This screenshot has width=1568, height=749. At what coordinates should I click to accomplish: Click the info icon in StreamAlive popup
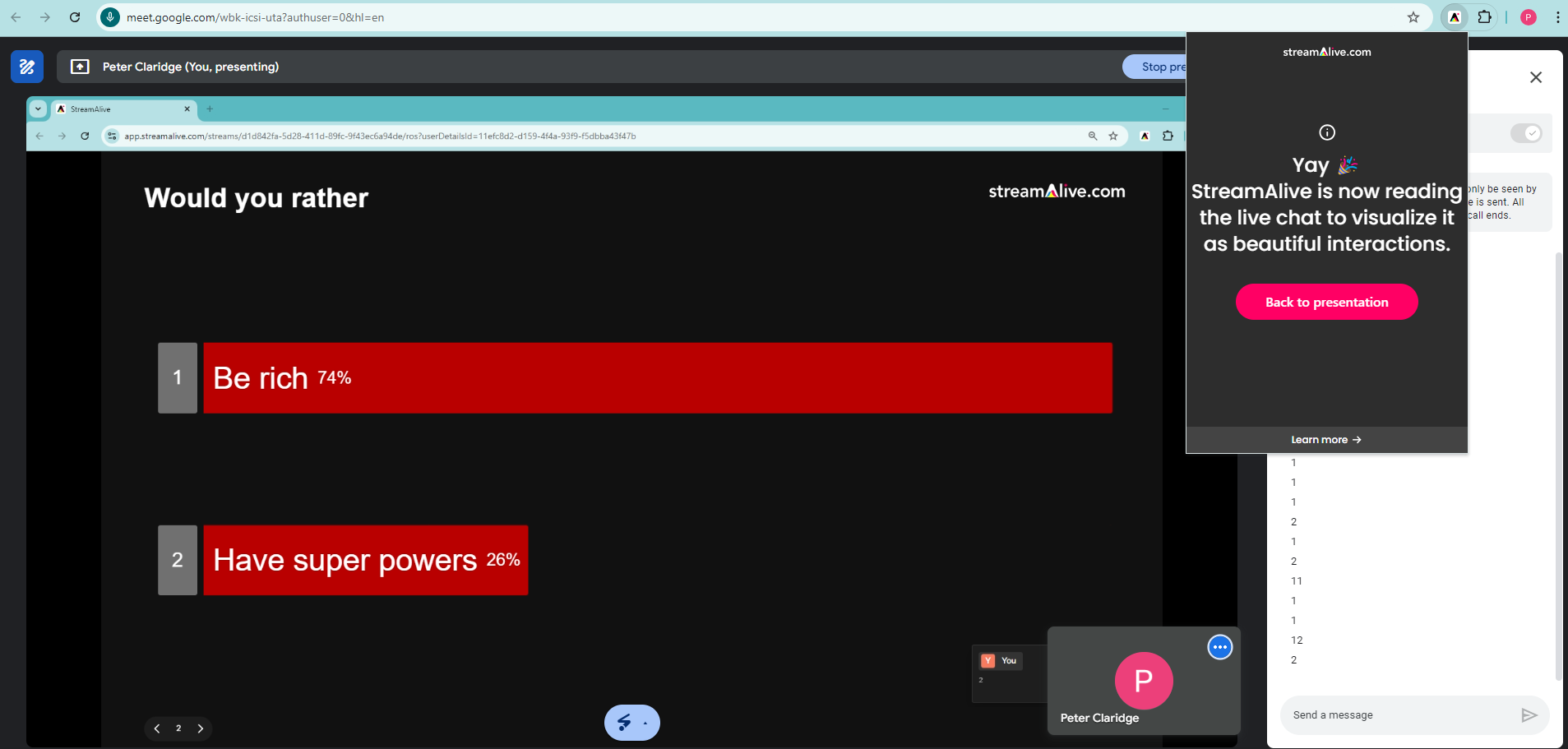tap(1327, 132)
